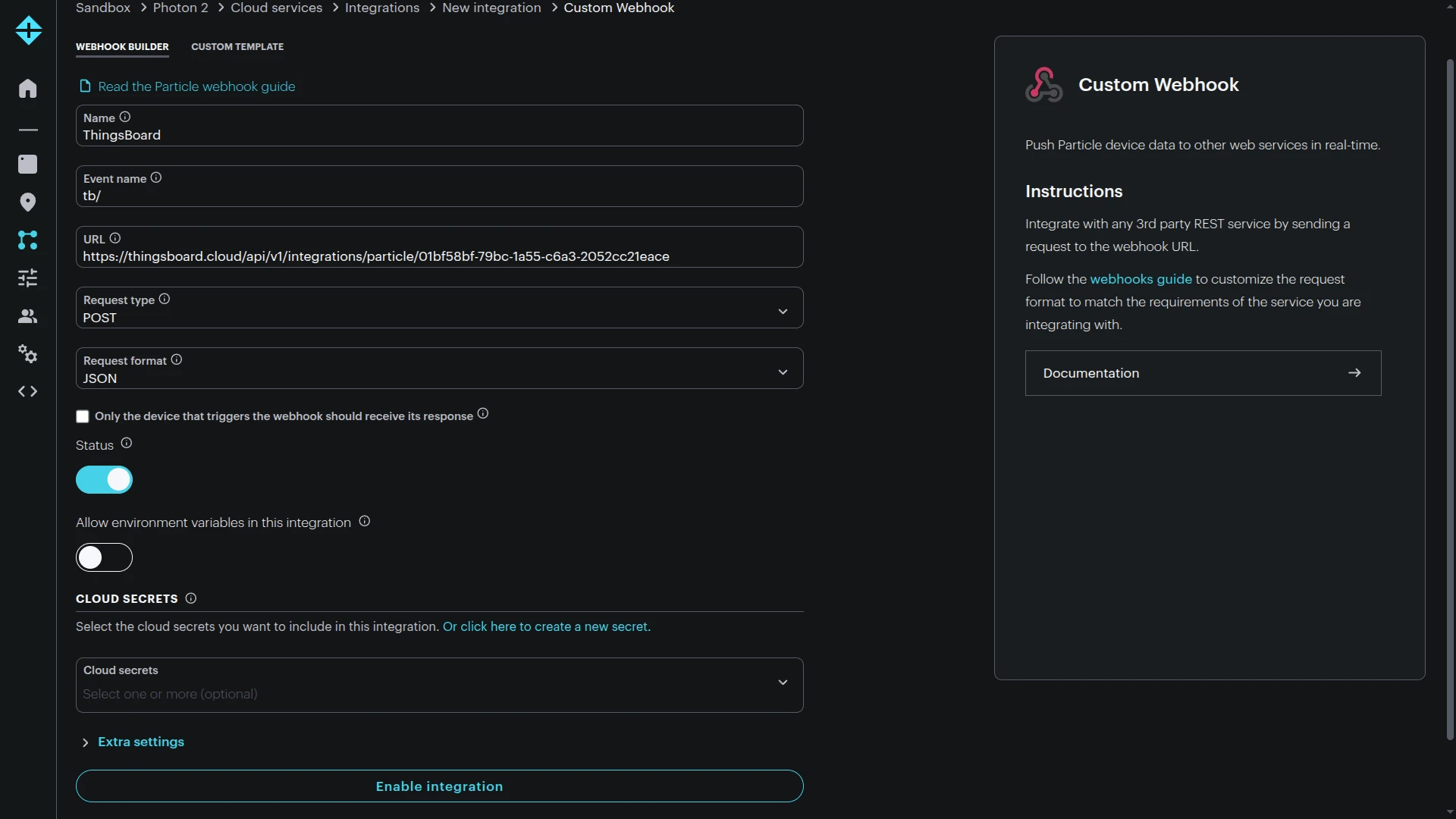The height and width of the screenshot is (819, 1456).
Task: Open the Cloud secrets dropdown
Action: (x=440, y=685)
